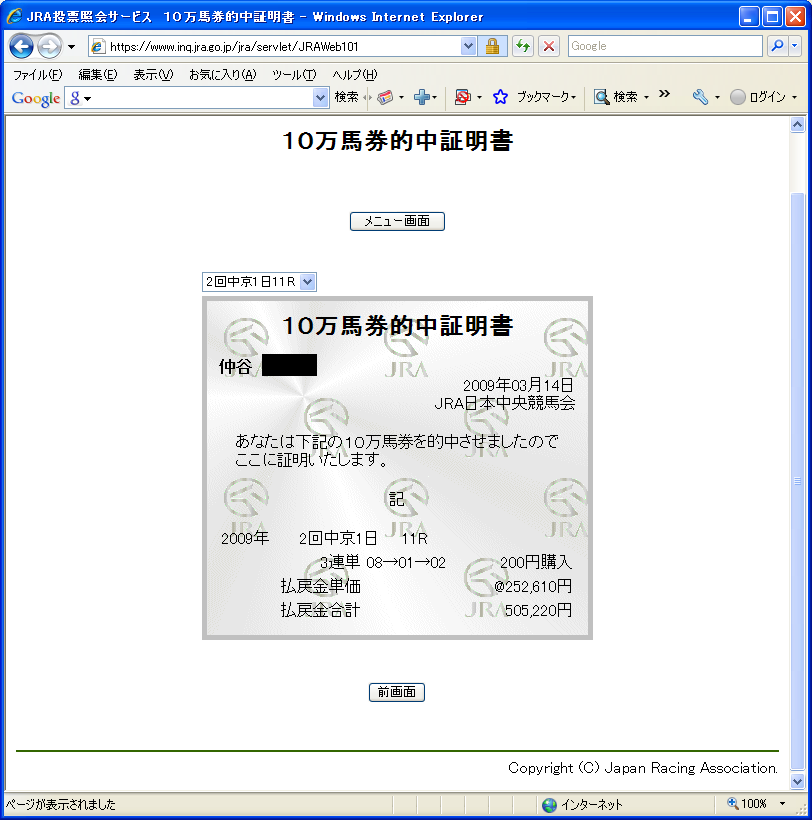Click the 200円購入 text
The height and width of the screenshot is (820, 812).
(x=536, y=562)
